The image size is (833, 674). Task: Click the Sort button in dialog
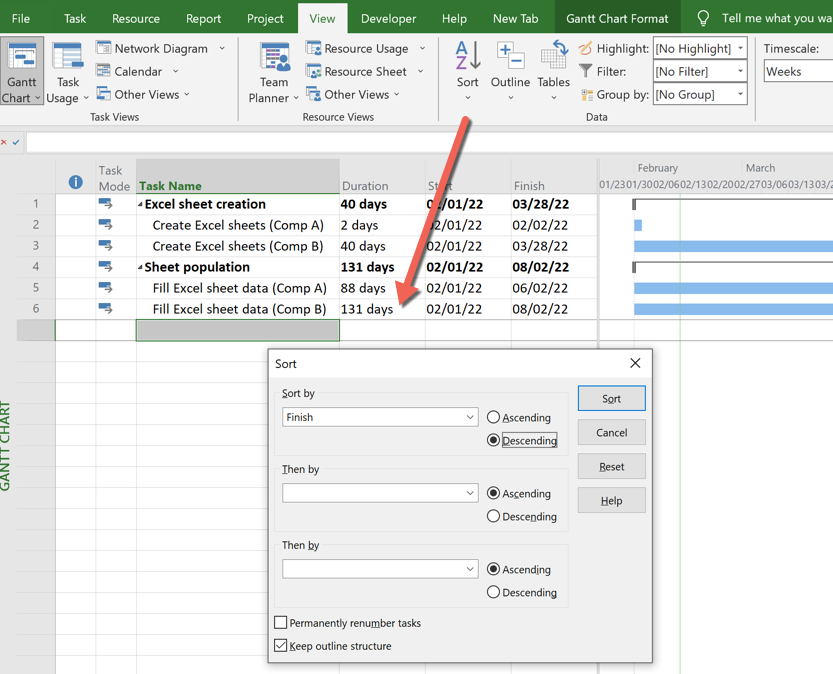point(611,398)
